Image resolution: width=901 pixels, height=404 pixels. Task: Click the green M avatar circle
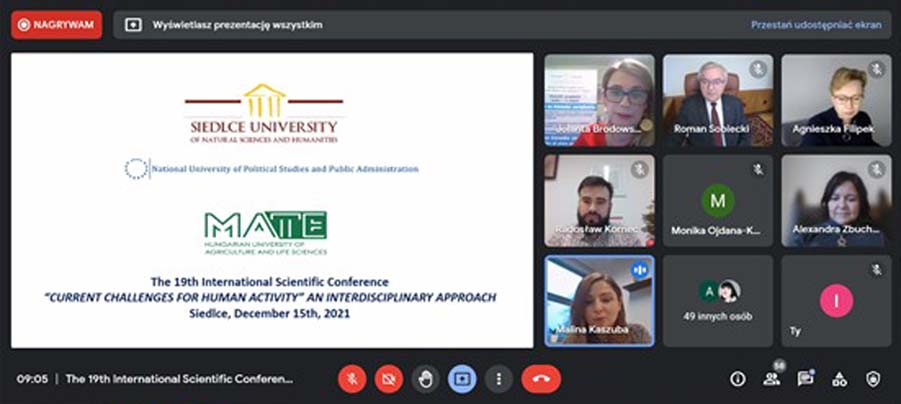click(718, 201)
